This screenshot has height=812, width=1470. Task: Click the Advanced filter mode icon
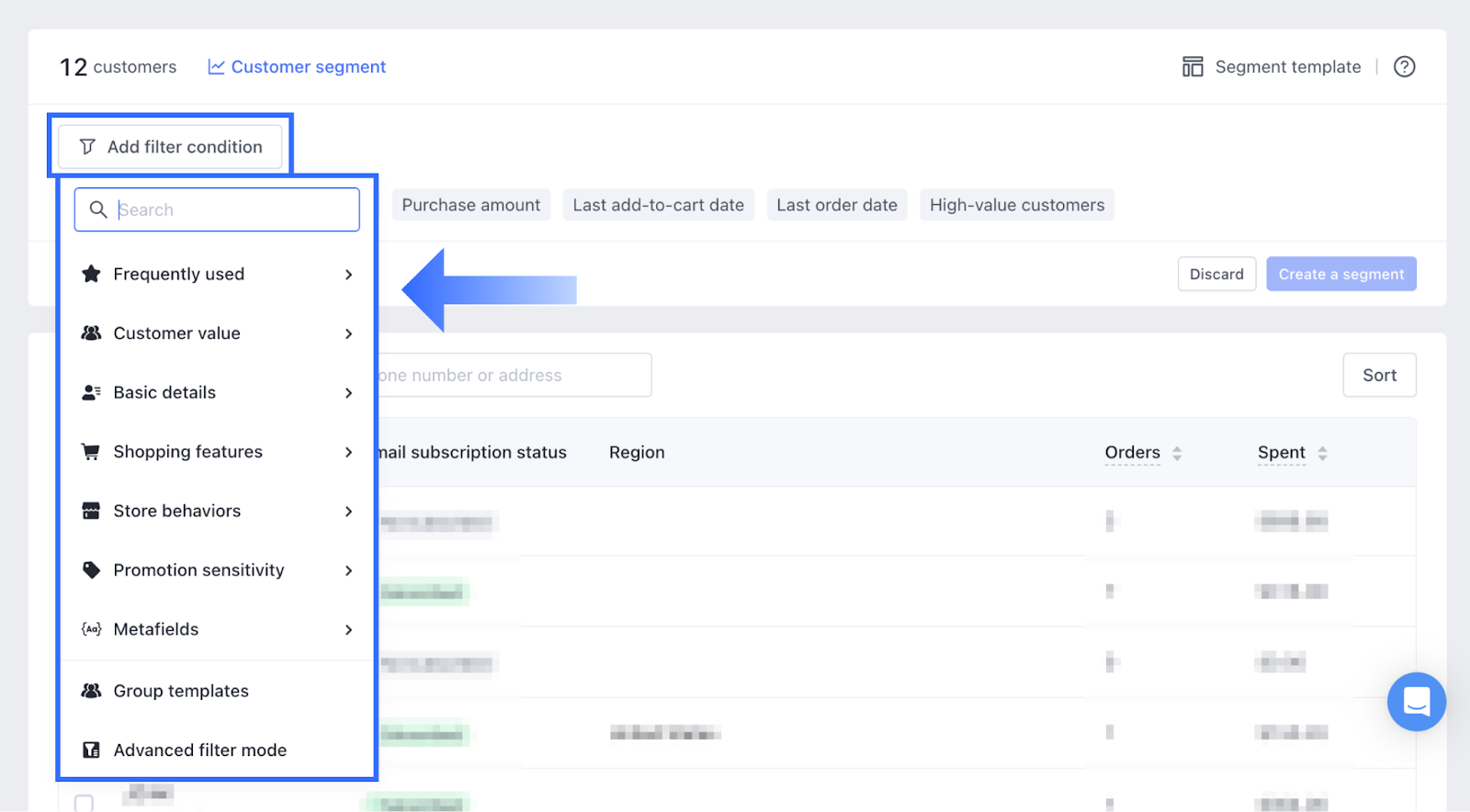tap(91, 750)
